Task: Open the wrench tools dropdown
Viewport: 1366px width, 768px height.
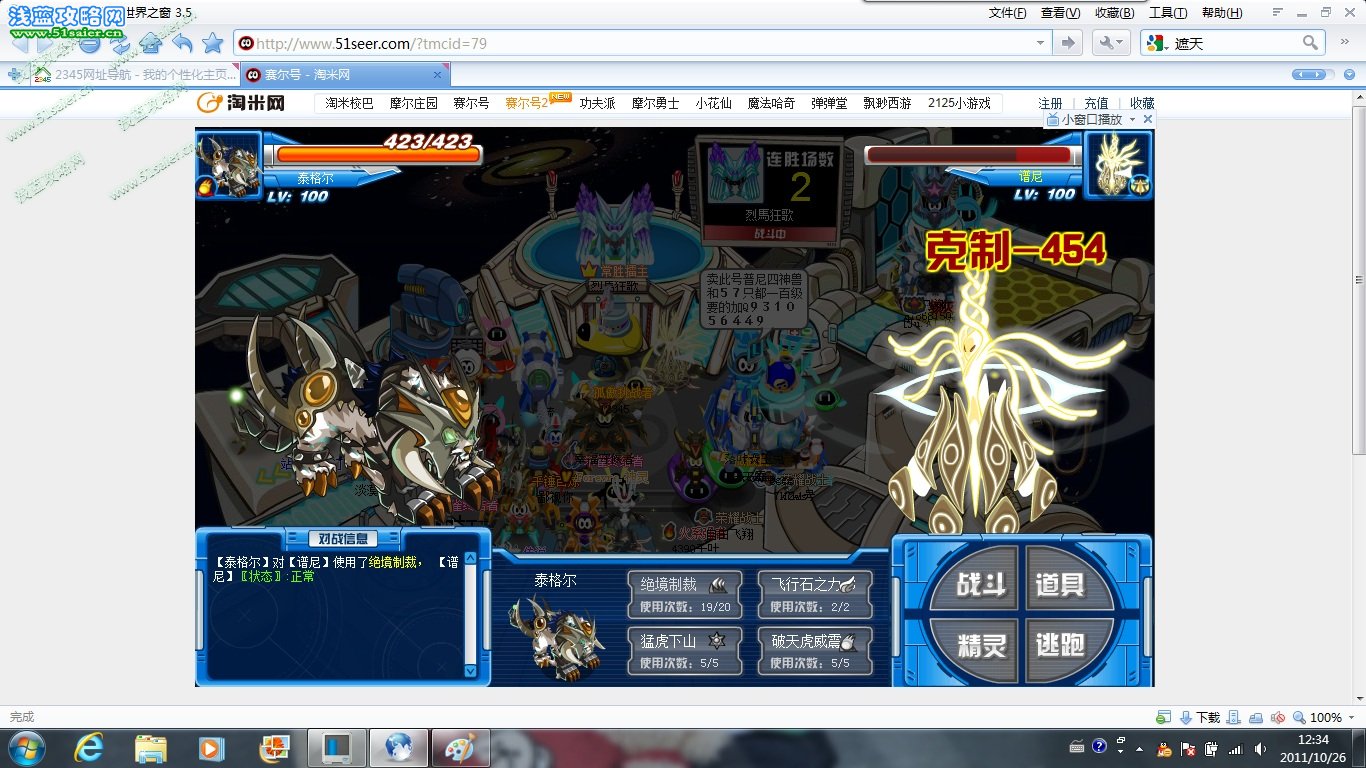Action: (x=1111, y=43)
